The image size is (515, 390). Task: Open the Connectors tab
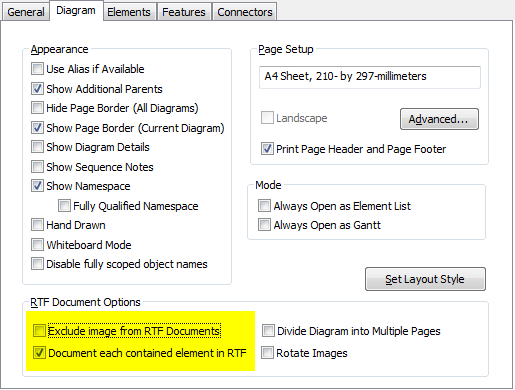tap(245, 12)
